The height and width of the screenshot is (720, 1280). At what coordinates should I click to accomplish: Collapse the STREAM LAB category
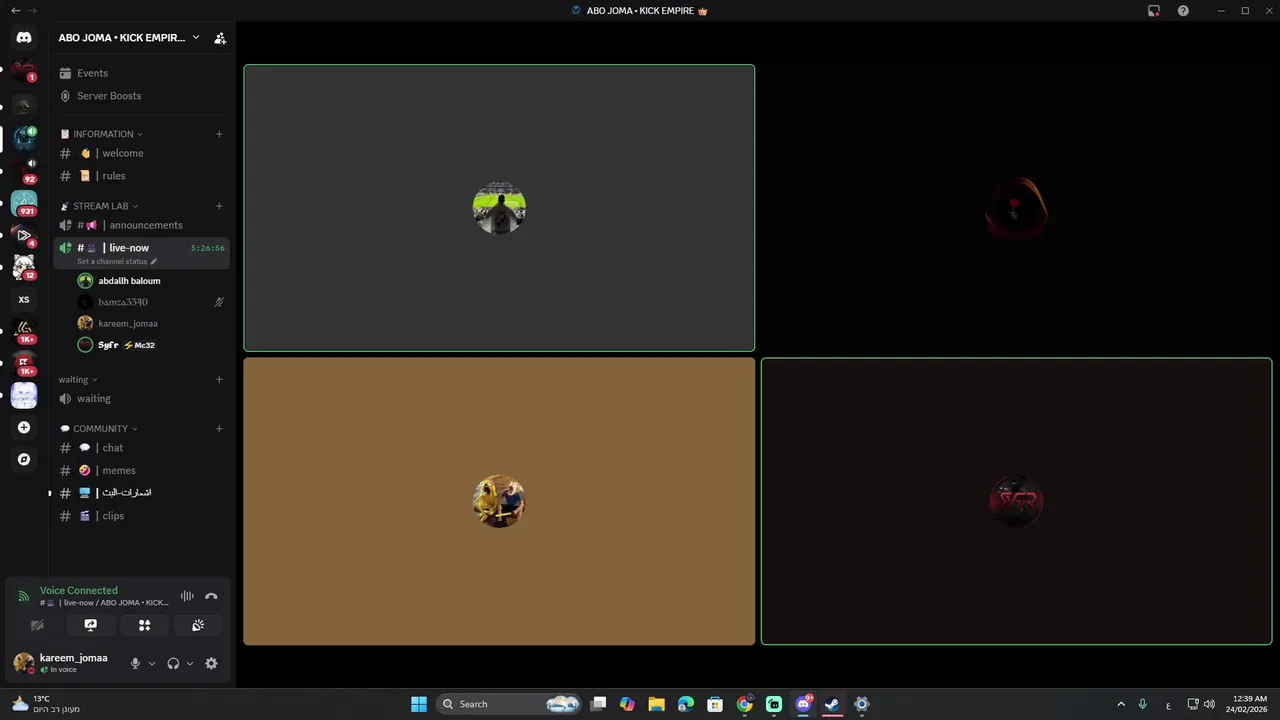click(x=99, y=206)
